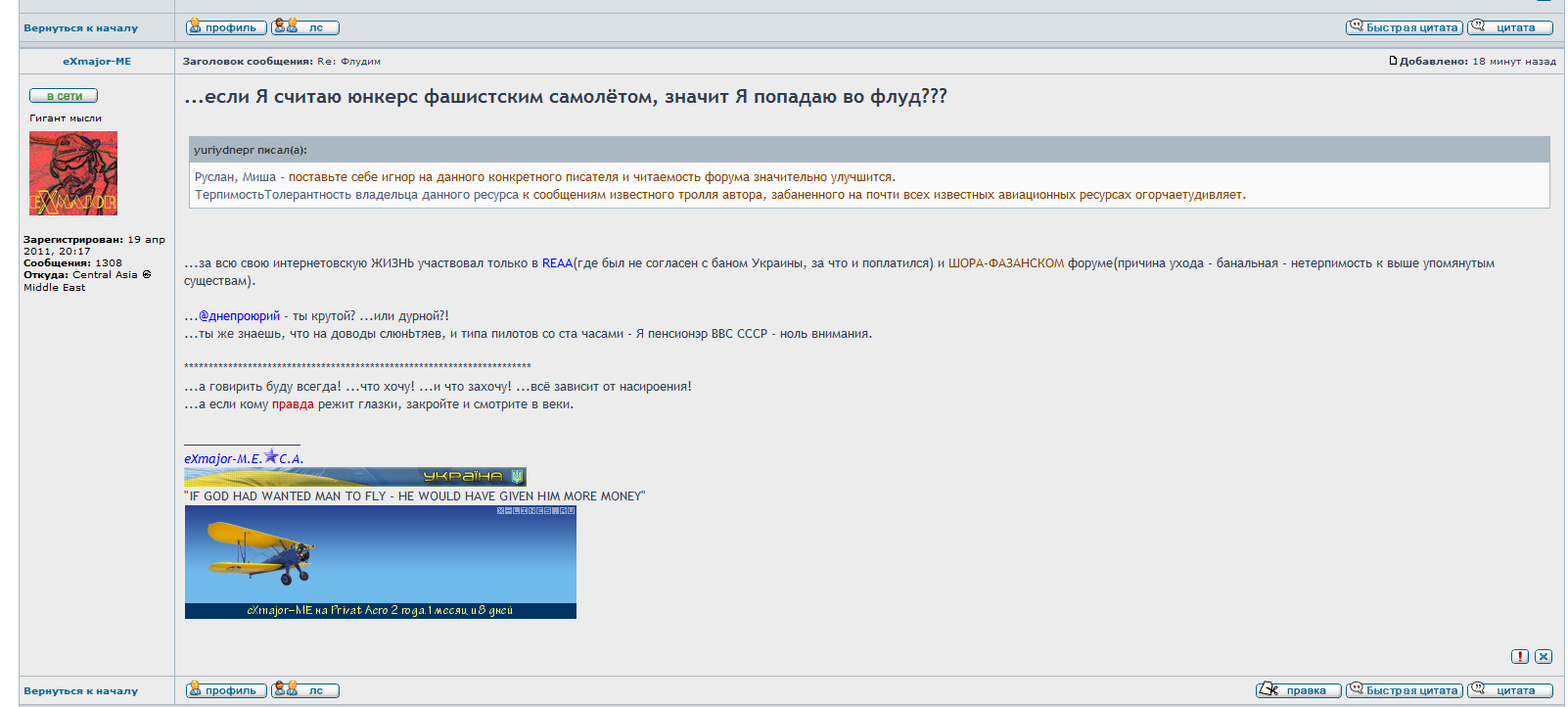This screenshot has width=1568, height=707.
Task: Click the small post icon beside Добавлено
Action: (1393, 61)
